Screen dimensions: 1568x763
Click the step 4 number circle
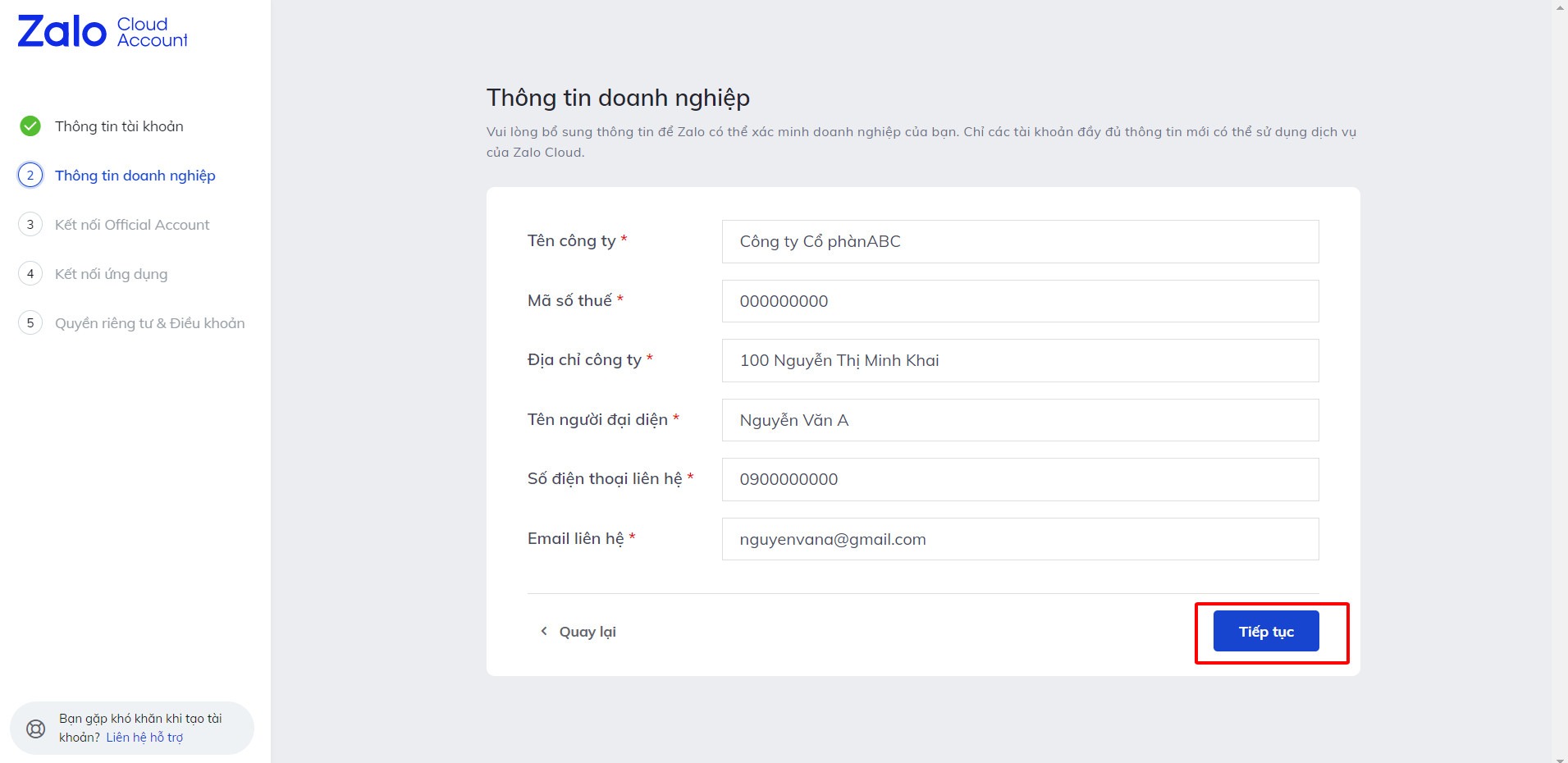coord(30,274)
